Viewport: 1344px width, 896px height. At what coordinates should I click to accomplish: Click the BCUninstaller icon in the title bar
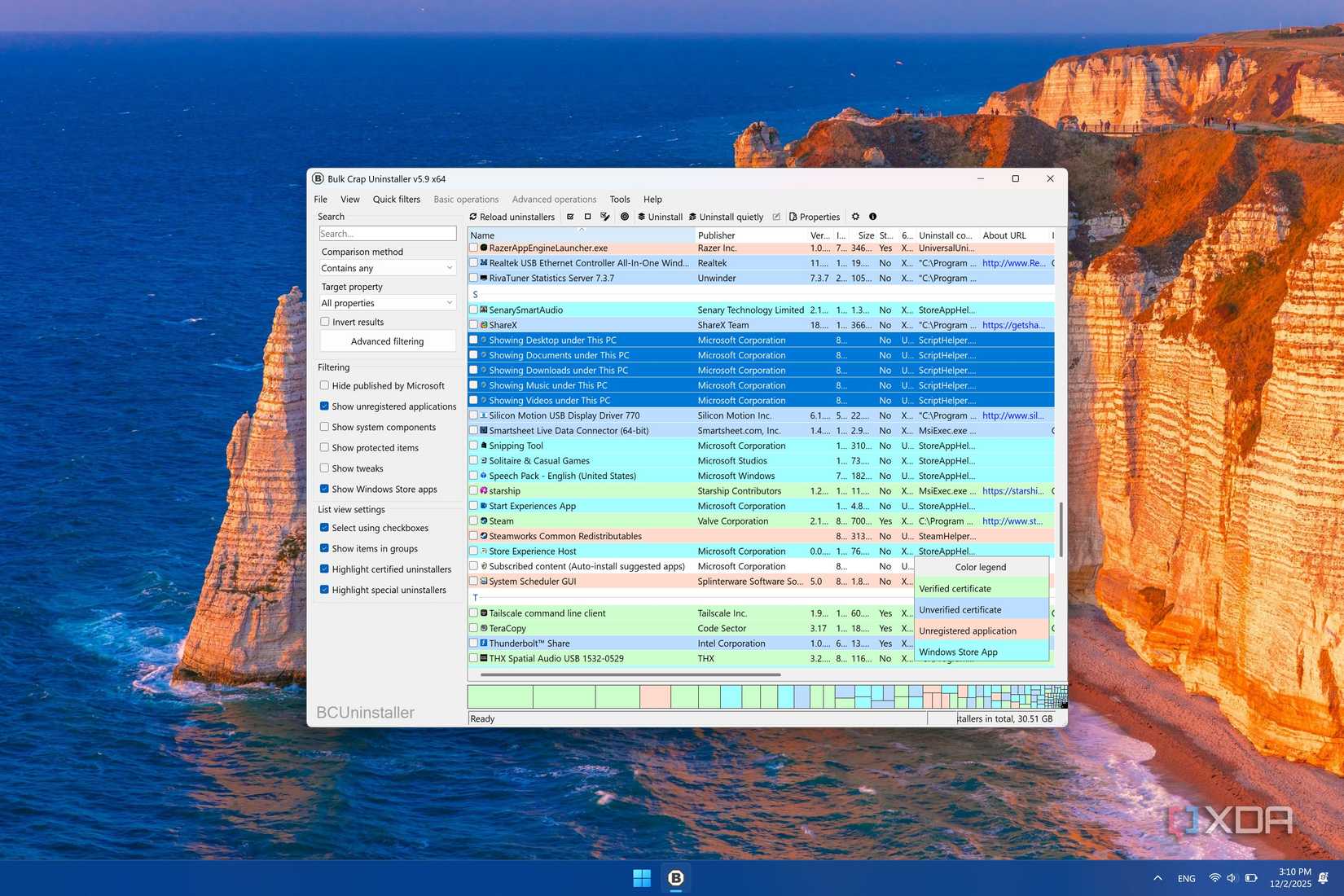[x=318, y=178]
